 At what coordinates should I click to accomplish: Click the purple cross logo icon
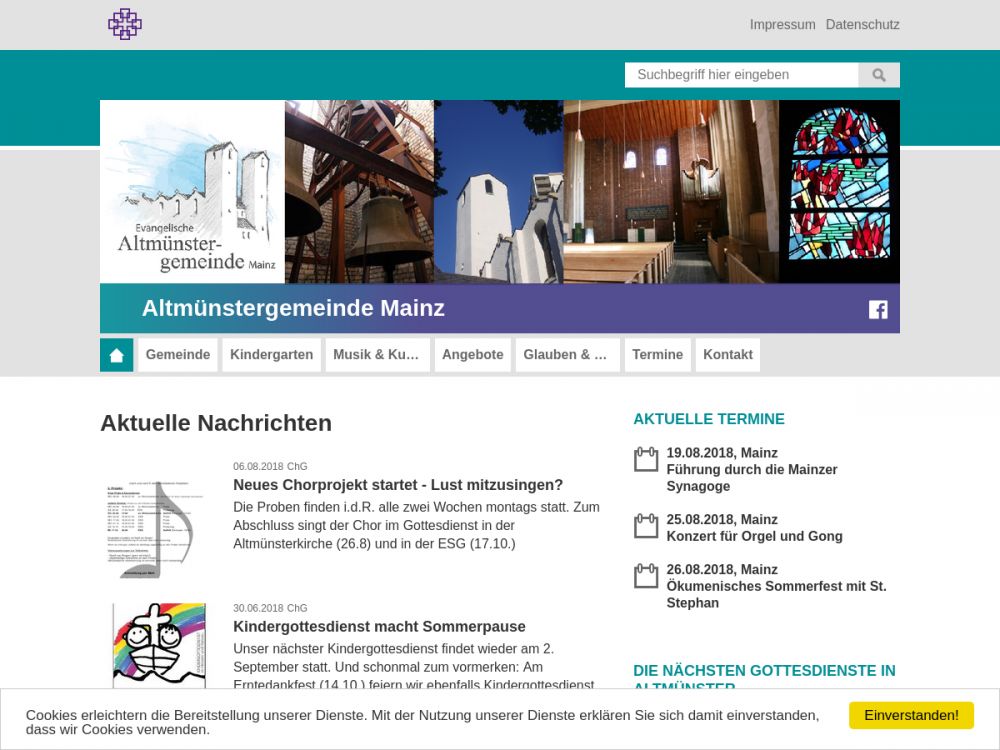click(x=125, y=24)
